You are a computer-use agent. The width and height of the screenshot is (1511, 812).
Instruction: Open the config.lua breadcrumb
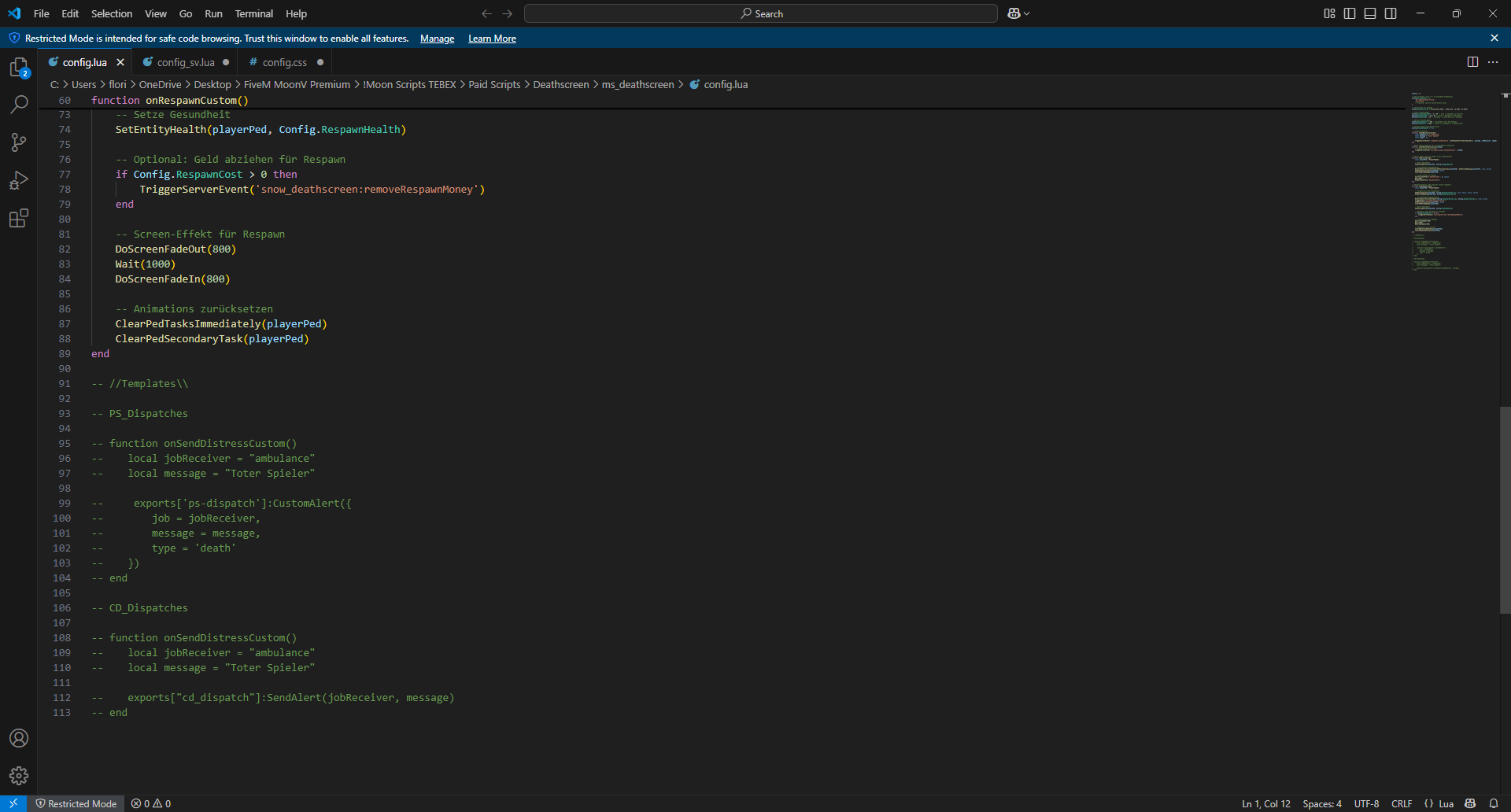coord(719,84)
